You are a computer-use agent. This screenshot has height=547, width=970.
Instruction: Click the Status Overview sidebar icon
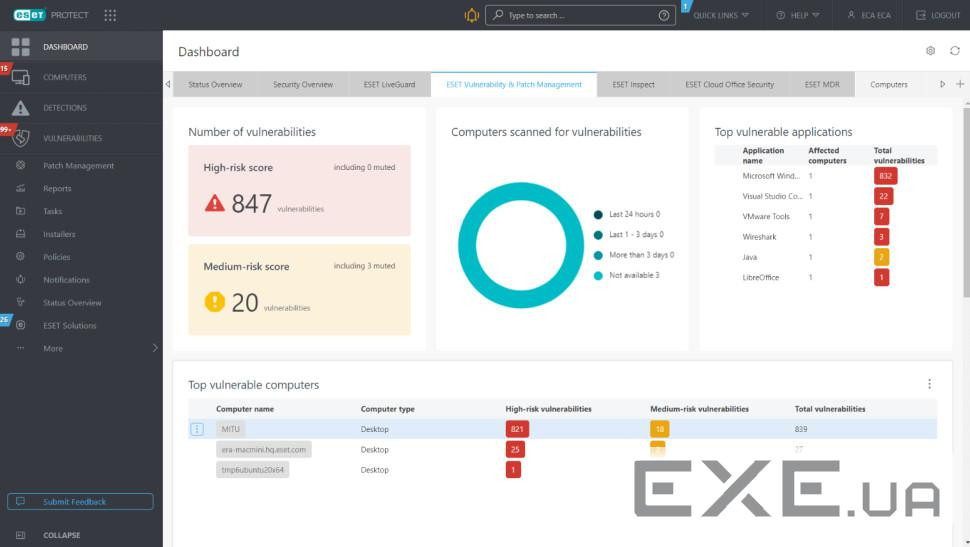pyautogui.click(x=20, y=302)
